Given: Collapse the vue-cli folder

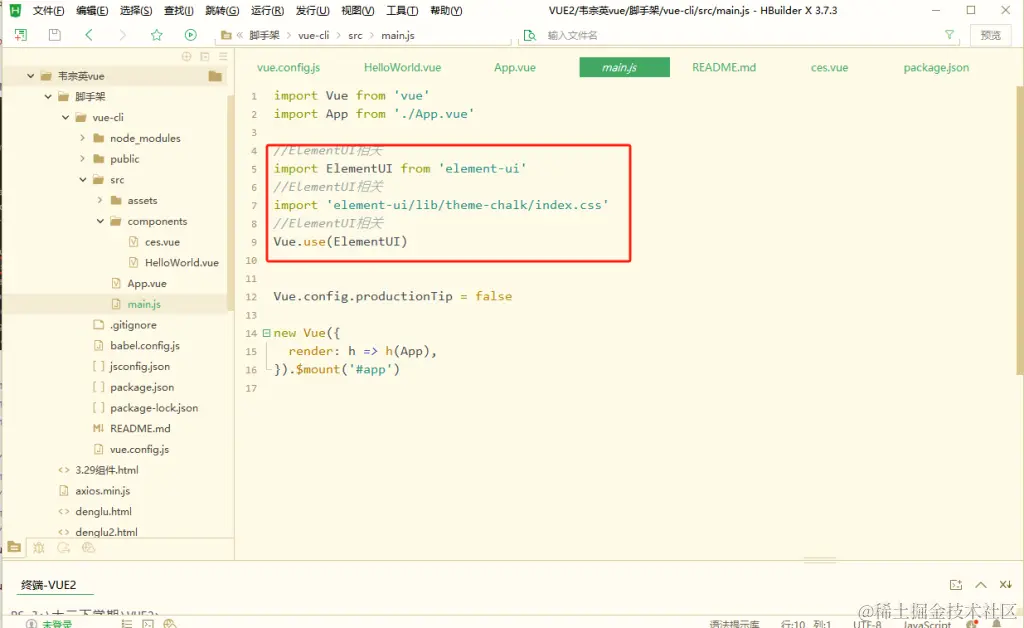Looking at the screenshot, I should [x=65, y=118].
